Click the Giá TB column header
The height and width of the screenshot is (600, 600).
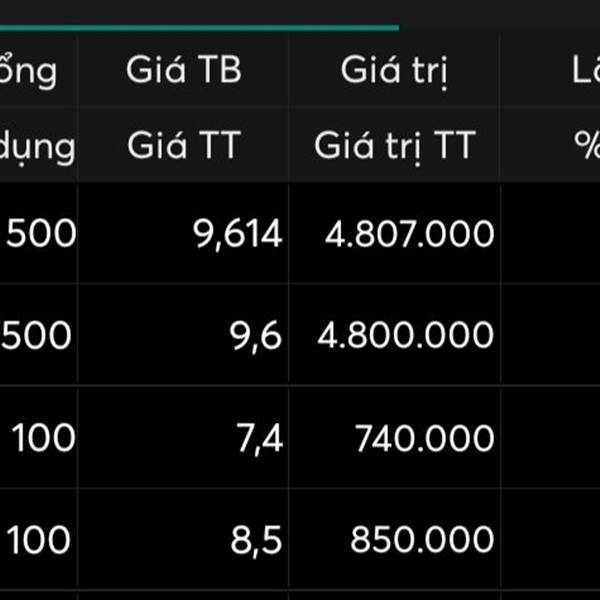click(184, 71)
